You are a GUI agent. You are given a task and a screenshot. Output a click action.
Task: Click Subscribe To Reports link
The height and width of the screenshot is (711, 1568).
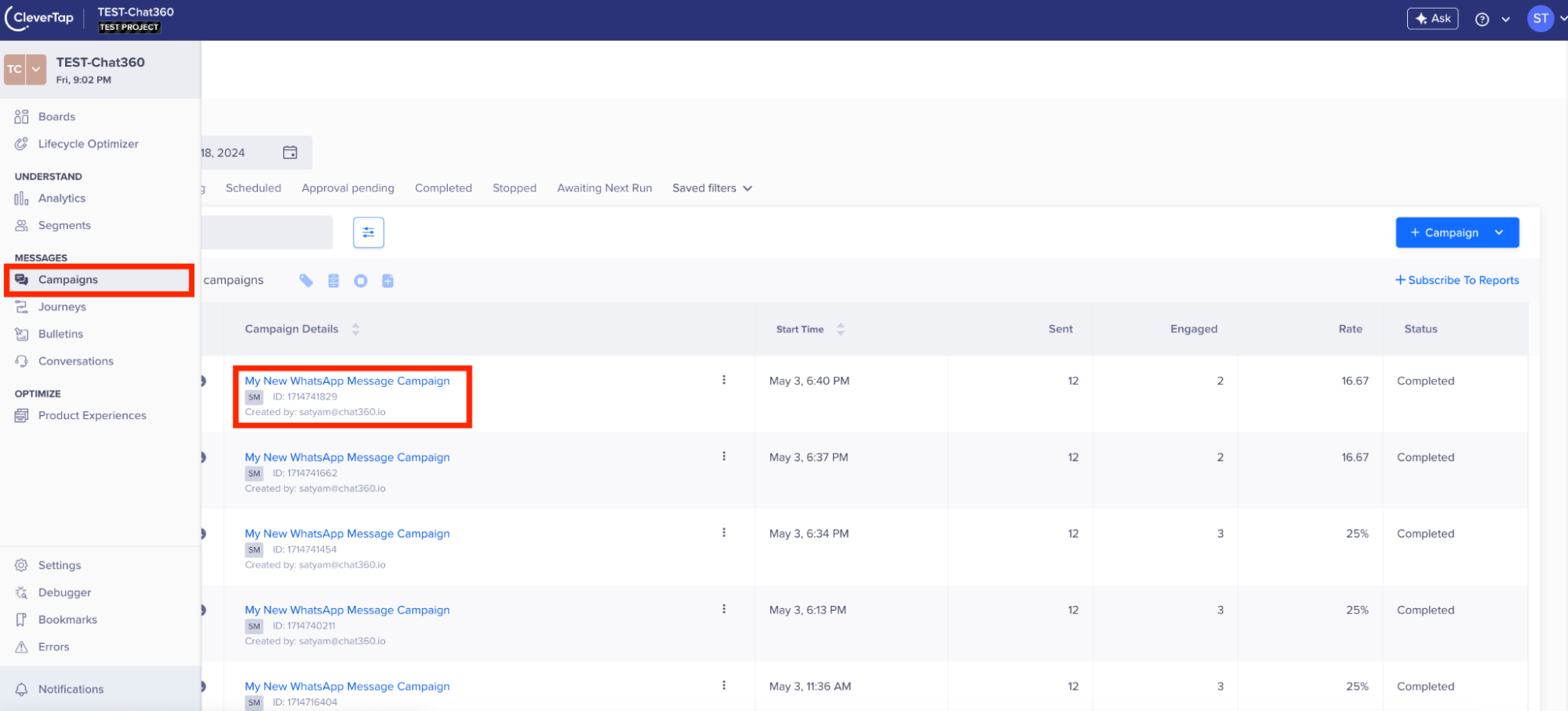pos(1457,280)
